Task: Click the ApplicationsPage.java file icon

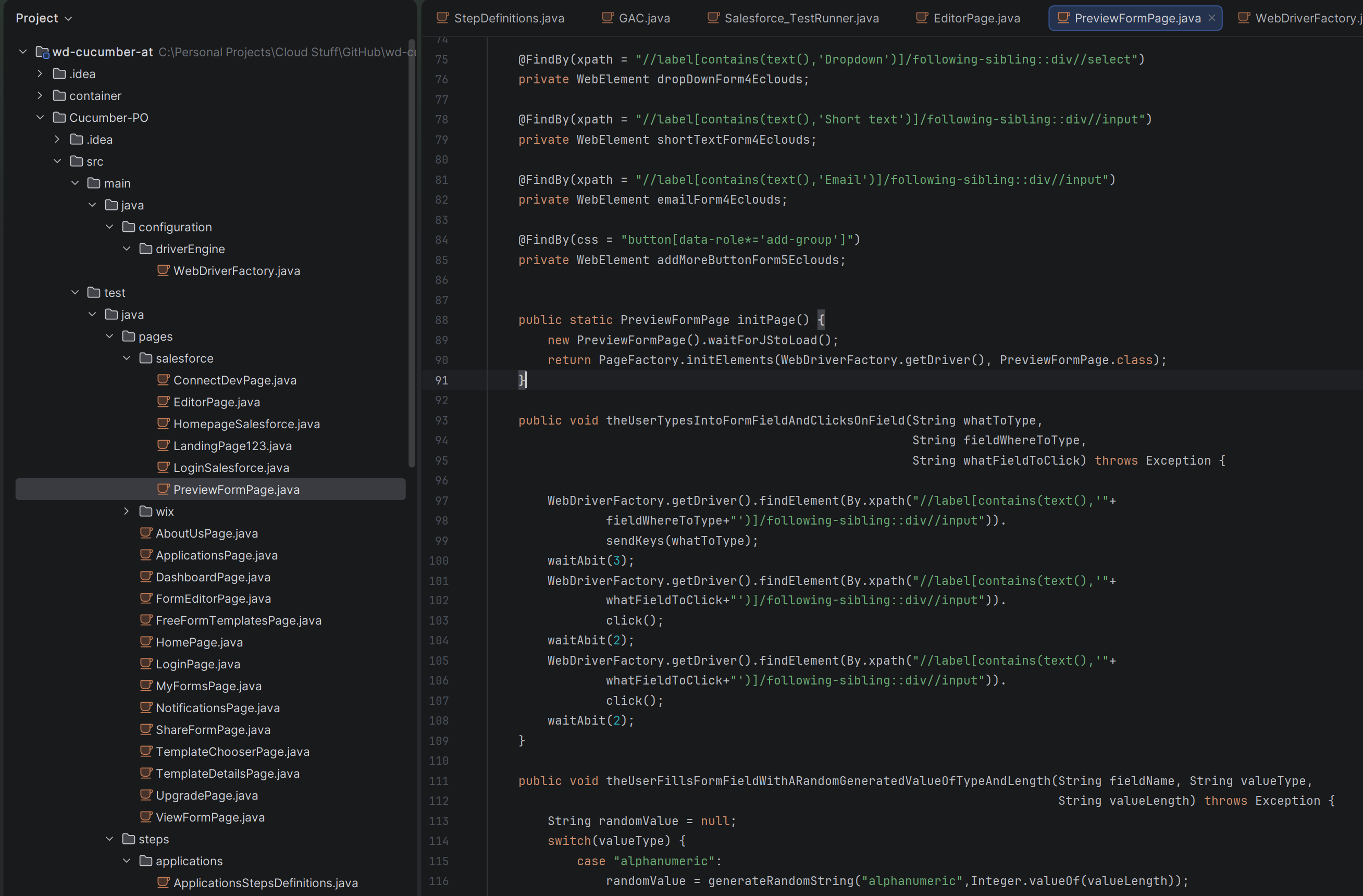Action: [146, 554]
